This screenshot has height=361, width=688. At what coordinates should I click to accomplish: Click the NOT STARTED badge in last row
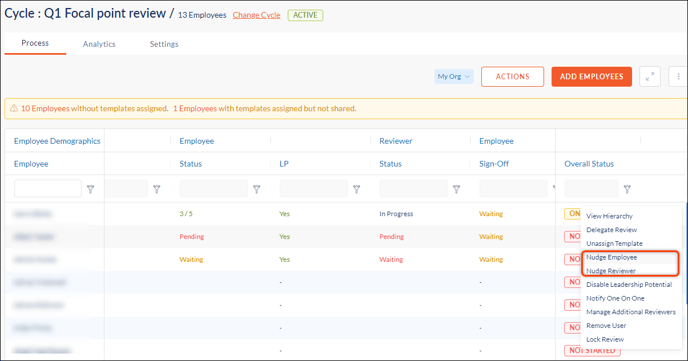(592, 350)
